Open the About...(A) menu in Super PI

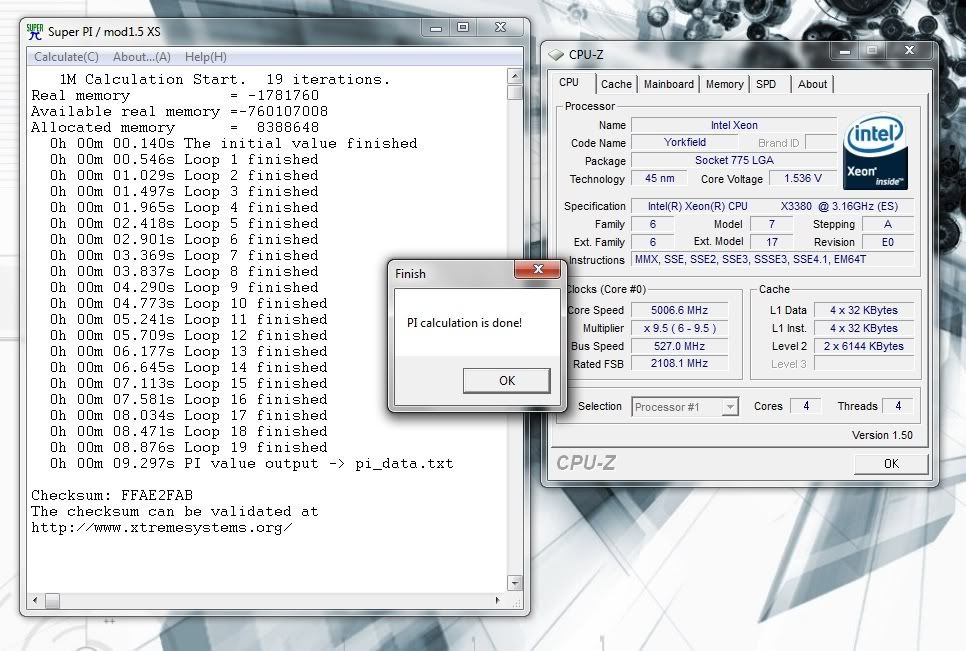142,57
